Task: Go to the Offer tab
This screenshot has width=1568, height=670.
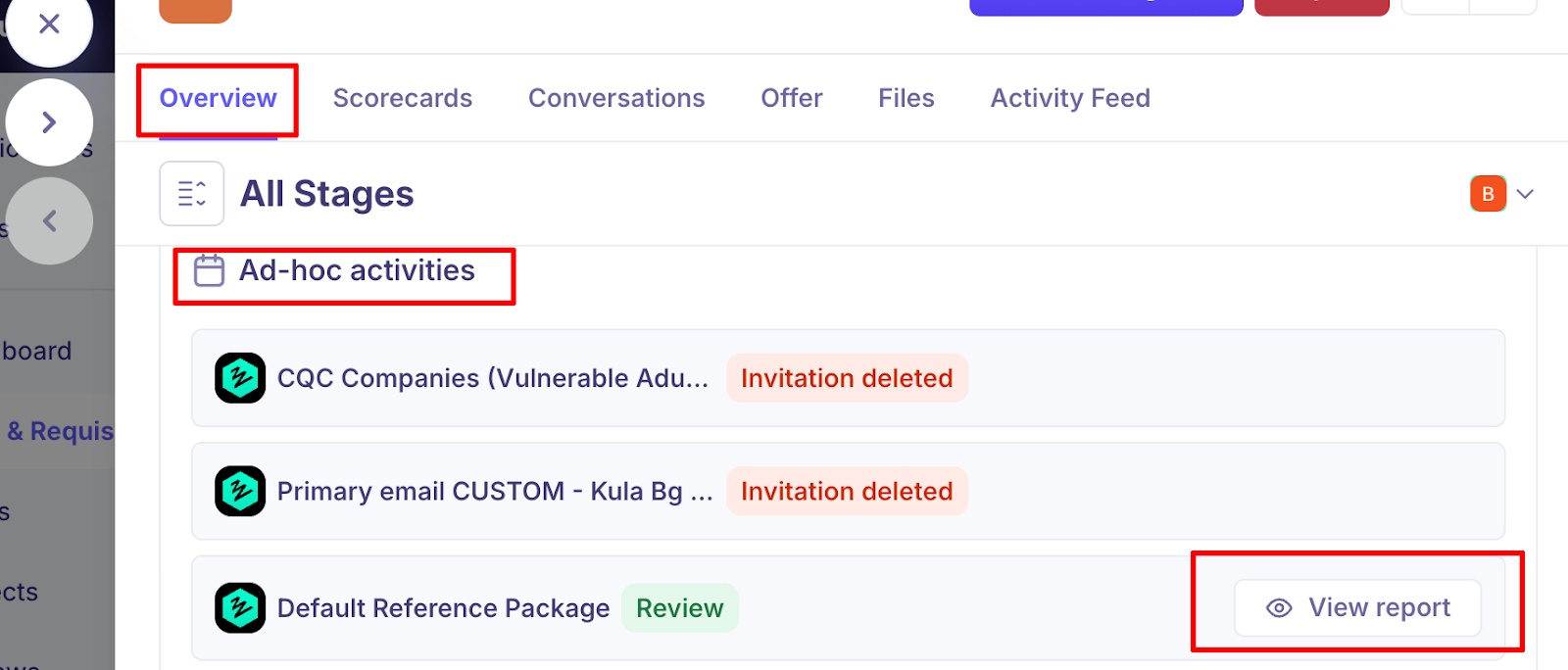Action: tap(792, 98)
